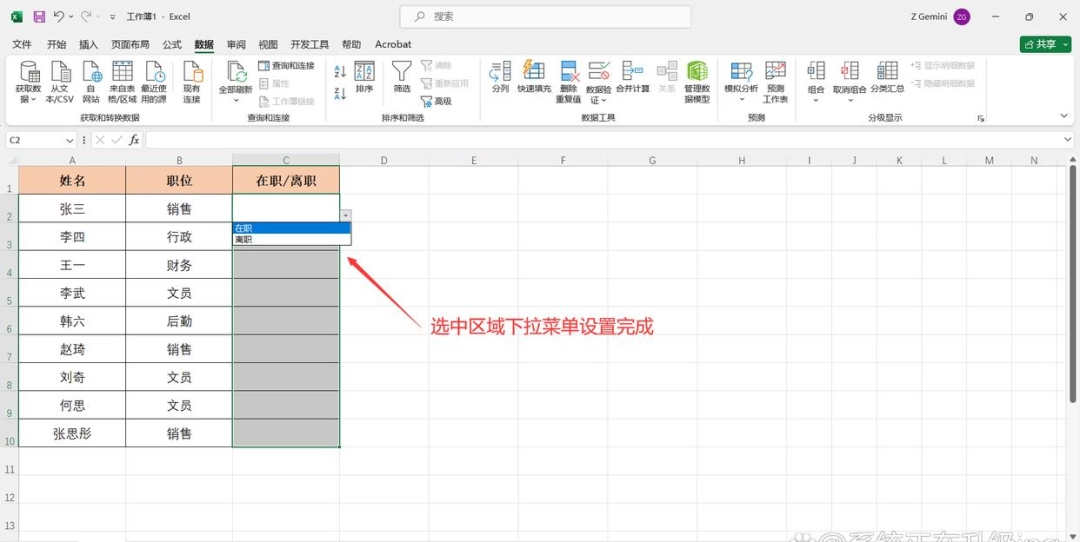Click header cell 姓名
Viewport: 1080px width, 542px height.
pos(72,180)
